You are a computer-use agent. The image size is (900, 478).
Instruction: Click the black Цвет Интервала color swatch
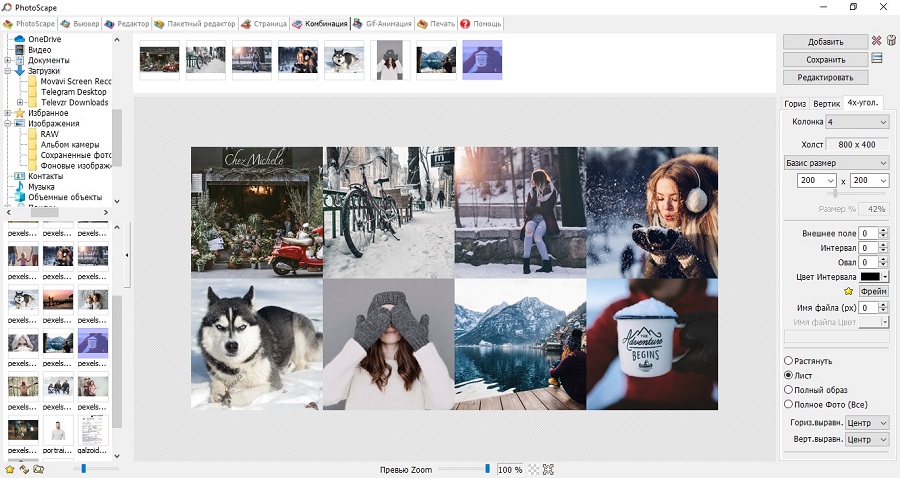(x=870, y=277)
